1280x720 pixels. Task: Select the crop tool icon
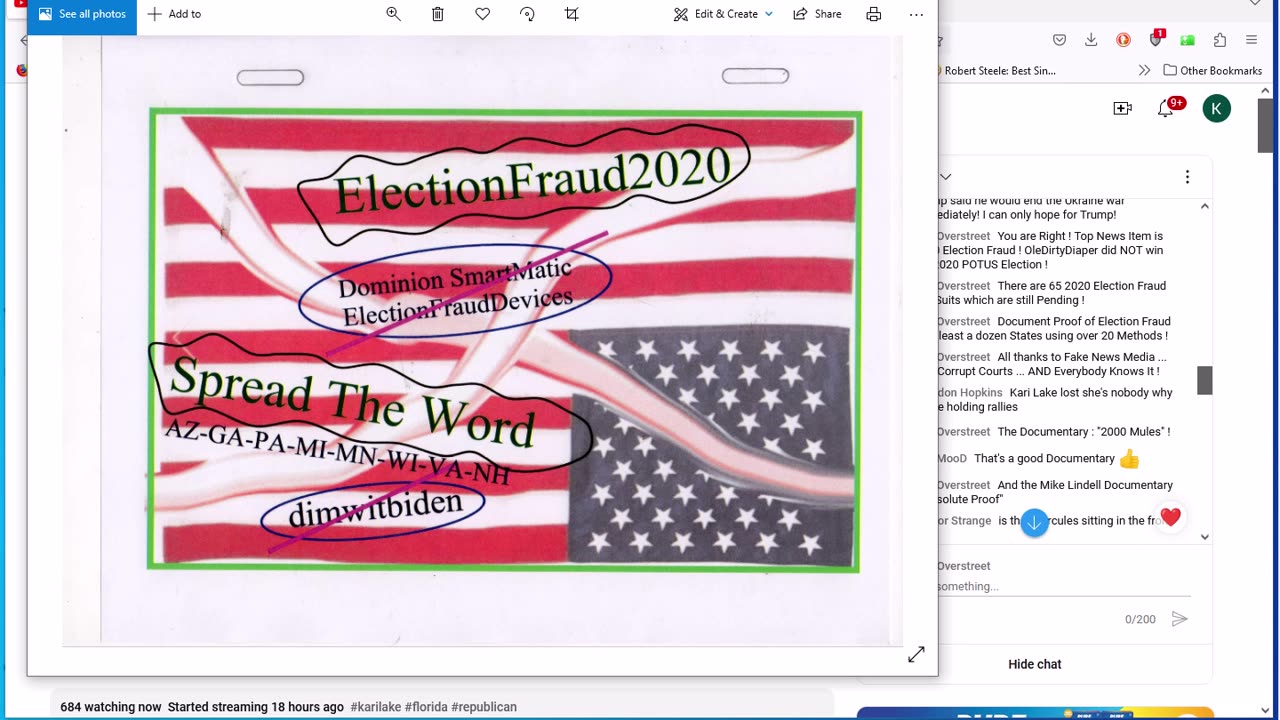click(x=572, y=14)
